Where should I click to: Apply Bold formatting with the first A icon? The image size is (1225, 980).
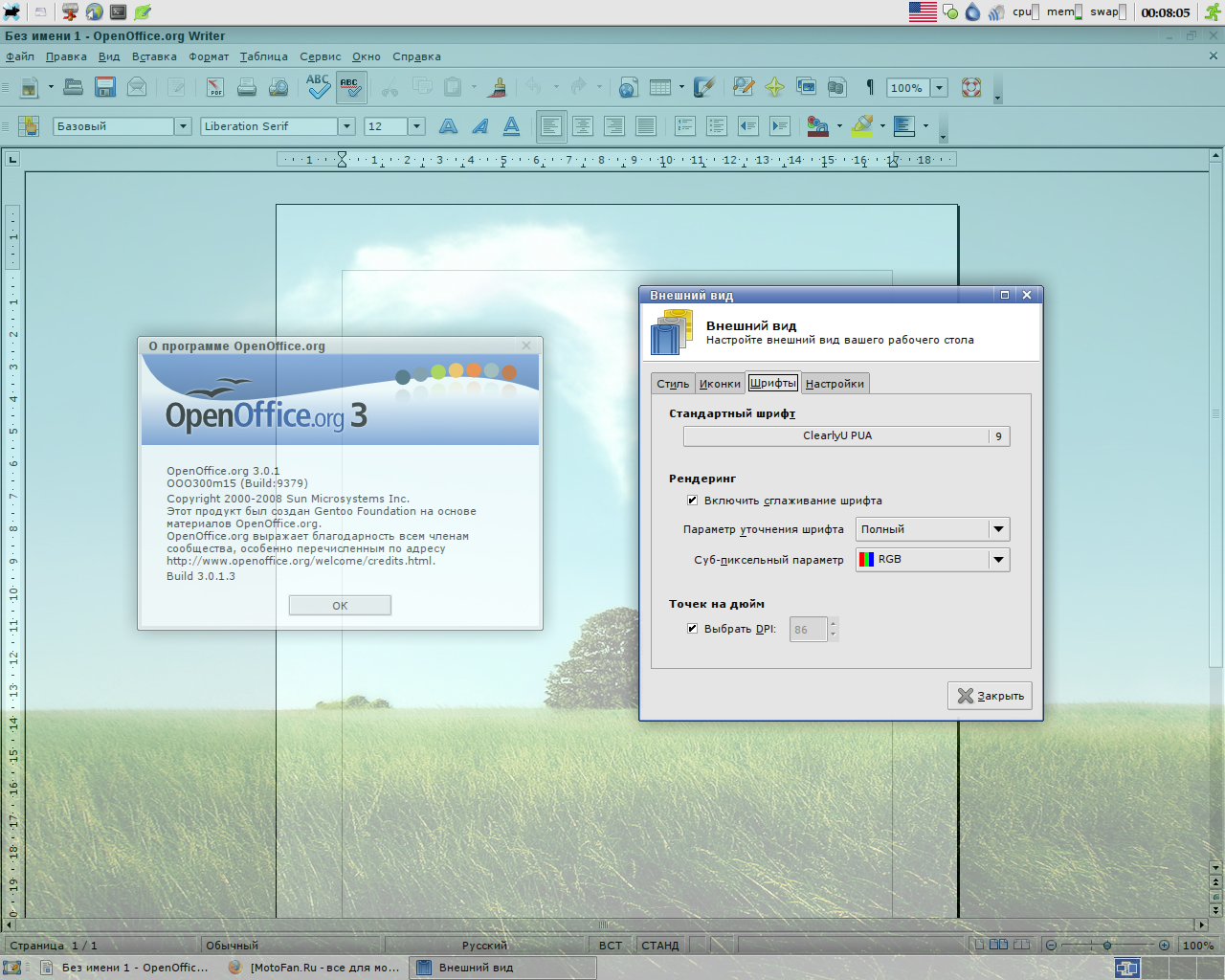[x=448, y=126]
